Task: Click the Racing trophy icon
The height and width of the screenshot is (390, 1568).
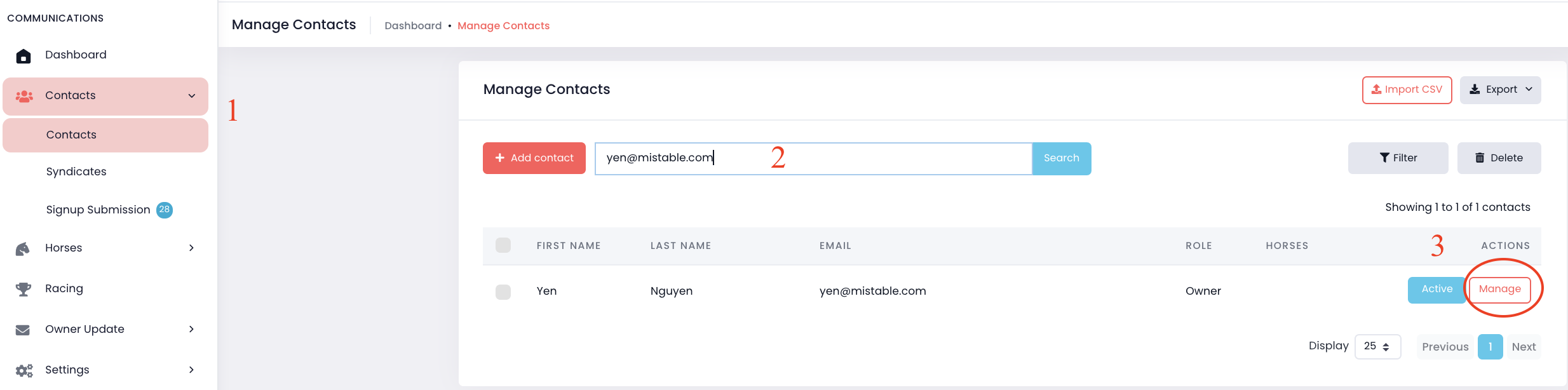Action: point(24,289)
